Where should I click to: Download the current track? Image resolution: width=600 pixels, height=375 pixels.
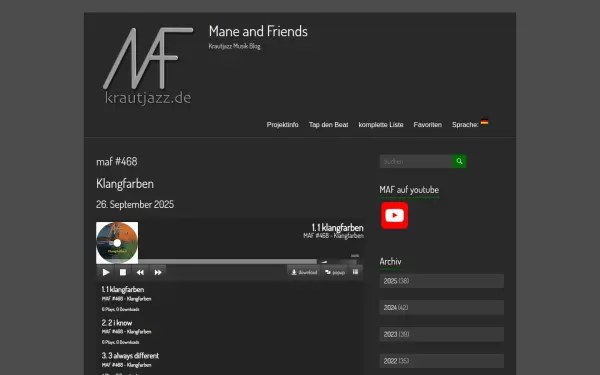304,272
